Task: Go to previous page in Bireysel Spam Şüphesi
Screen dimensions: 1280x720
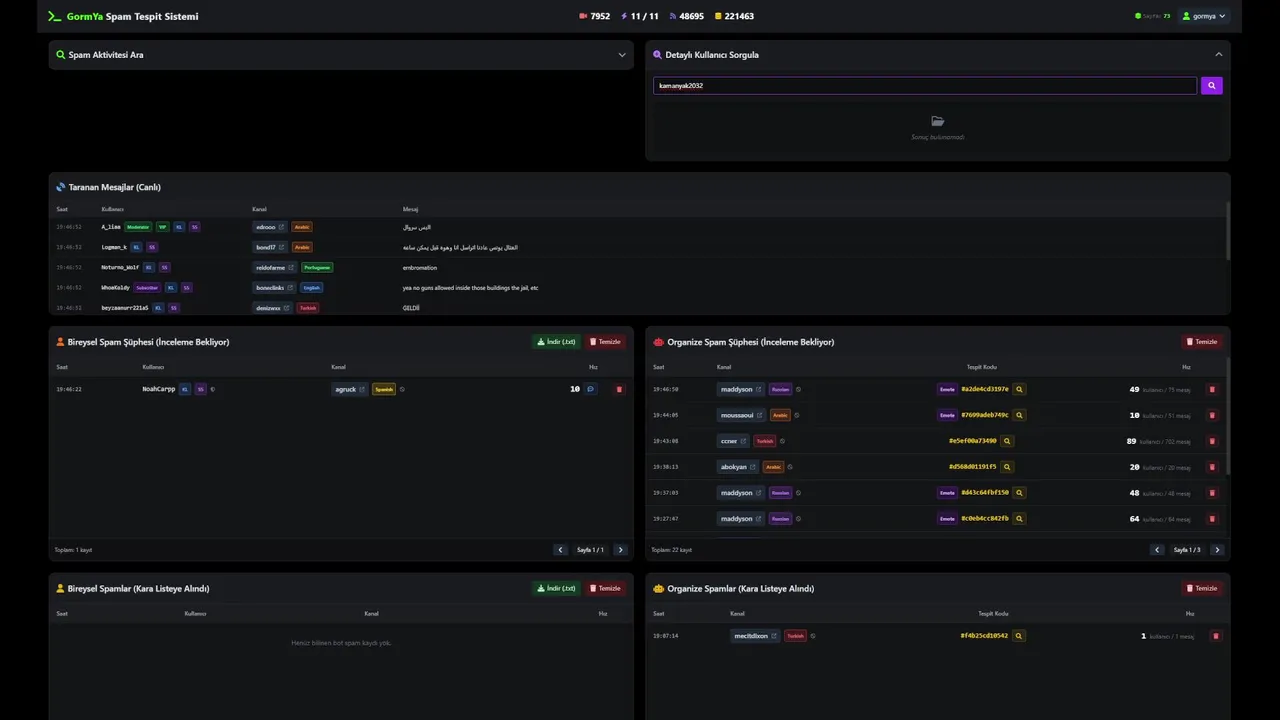Action: 561,550
